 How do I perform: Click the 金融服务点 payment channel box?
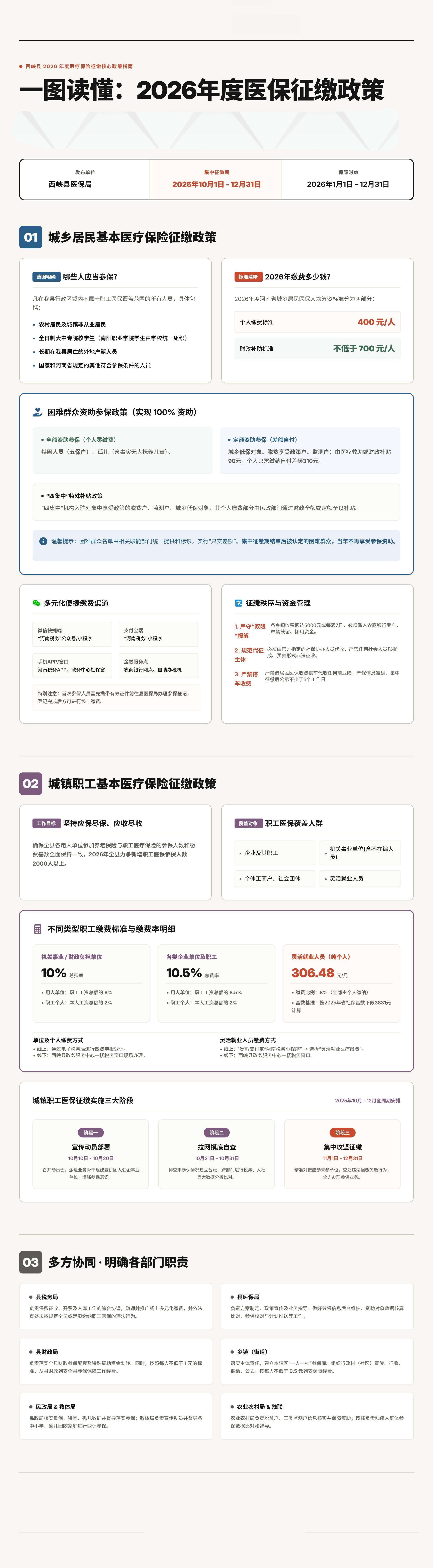click(x=158, y=665)
